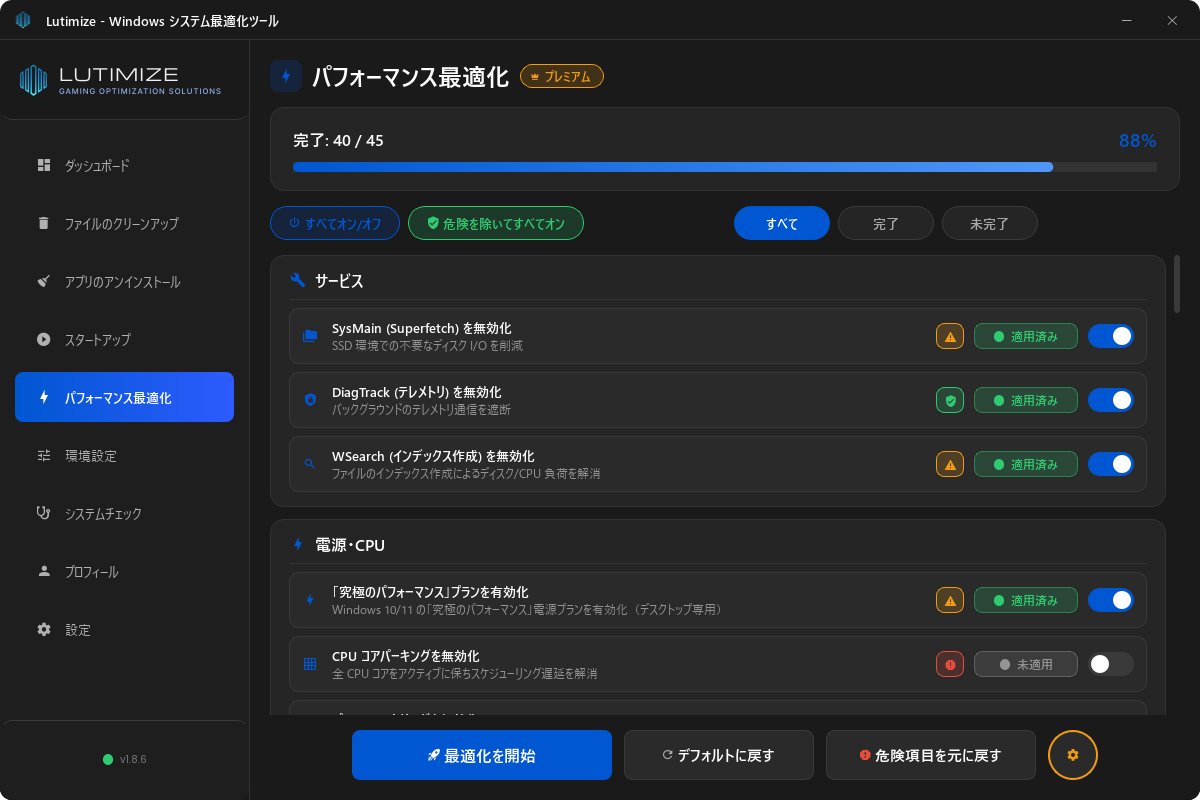This screenshot has height=800, width=1200.
Task: Click the v1.8.6 version label
Action: click(x=133, y=759)
